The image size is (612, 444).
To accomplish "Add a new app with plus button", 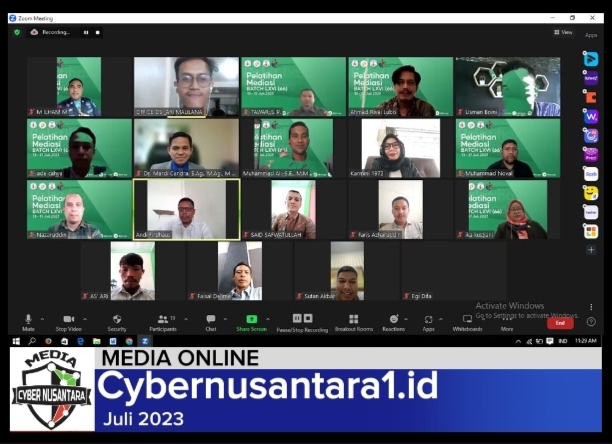I will click(591, 250).
